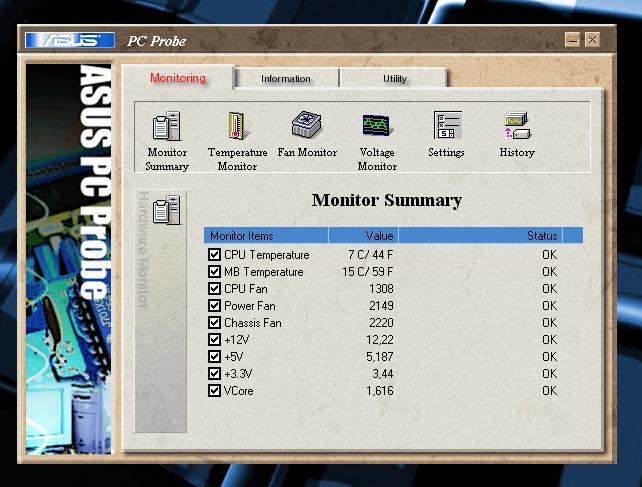Switch to the Information tab
The height and width of the screenshot is (487, 642).
[286, 78]
